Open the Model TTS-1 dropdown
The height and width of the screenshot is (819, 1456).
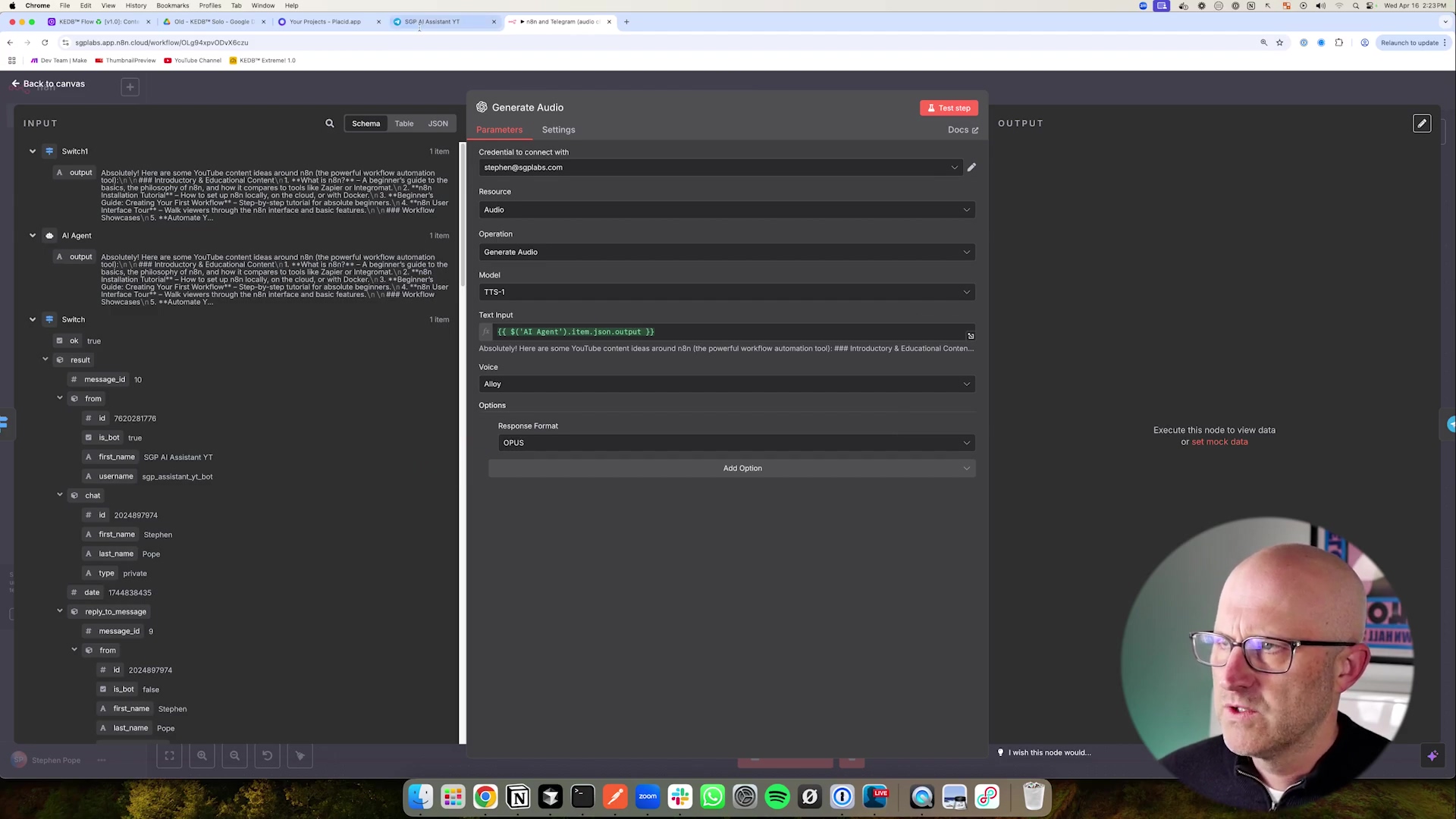[x=726, y=292]
